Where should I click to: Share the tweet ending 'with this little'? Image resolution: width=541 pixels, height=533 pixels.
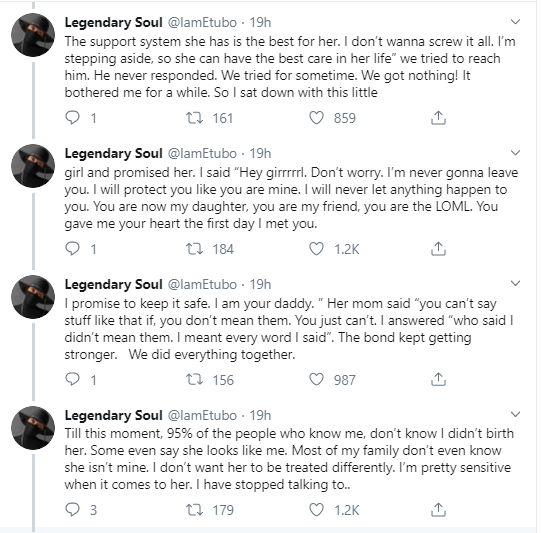(438, 118)
